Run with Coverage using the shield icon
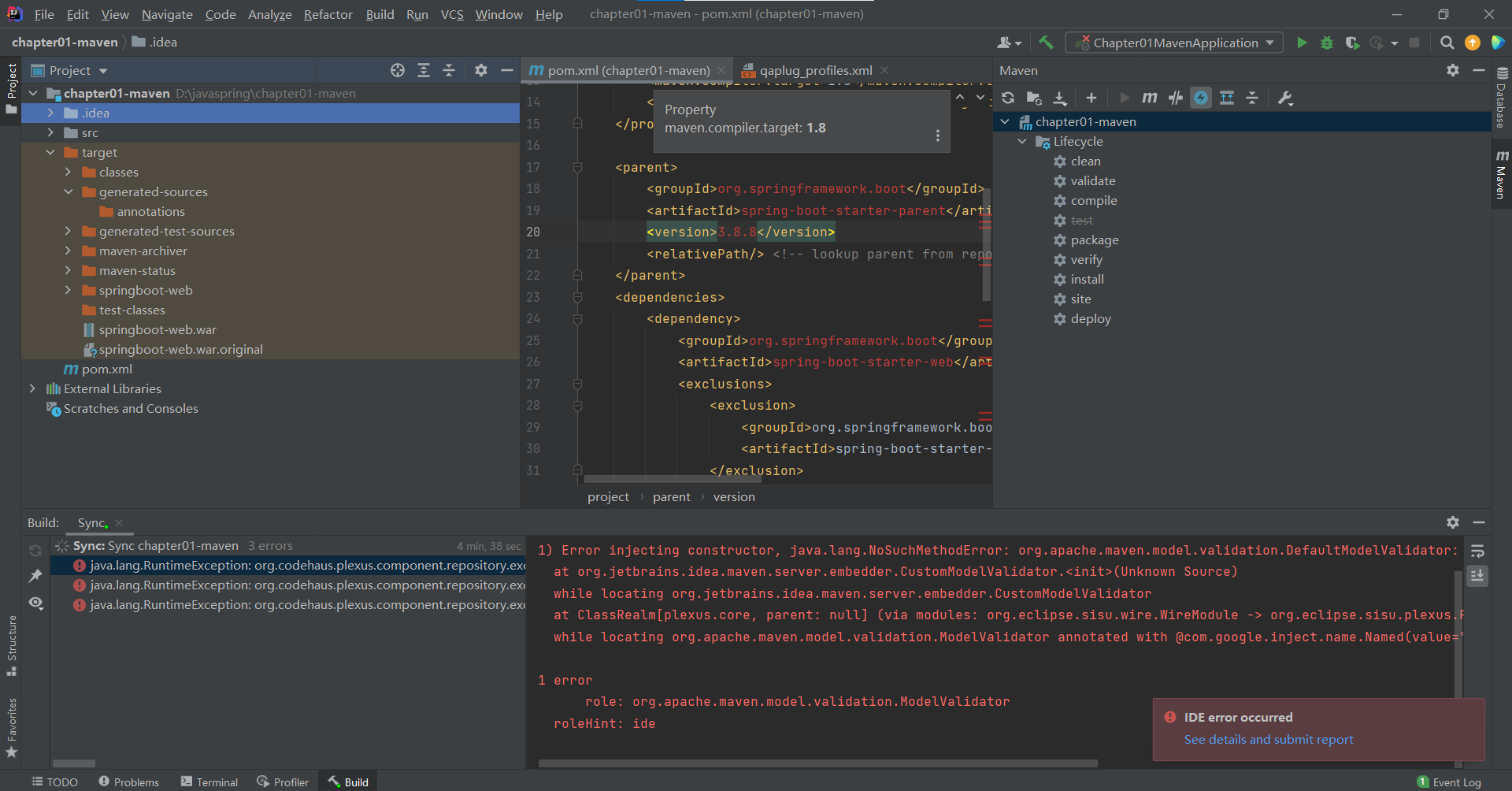Image resolution: width=1512 pixels, height=791 pixels. click(1352, 43)
